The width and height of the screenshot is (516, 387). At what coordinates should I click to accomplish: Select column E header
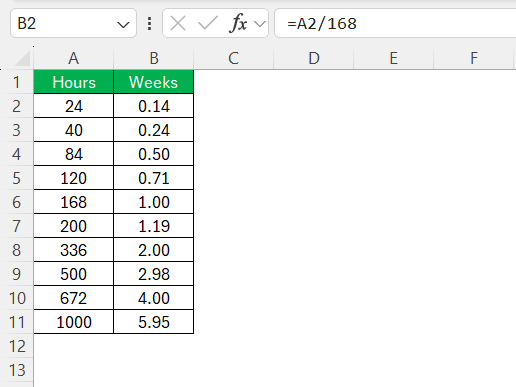click(x=394, y=58)
